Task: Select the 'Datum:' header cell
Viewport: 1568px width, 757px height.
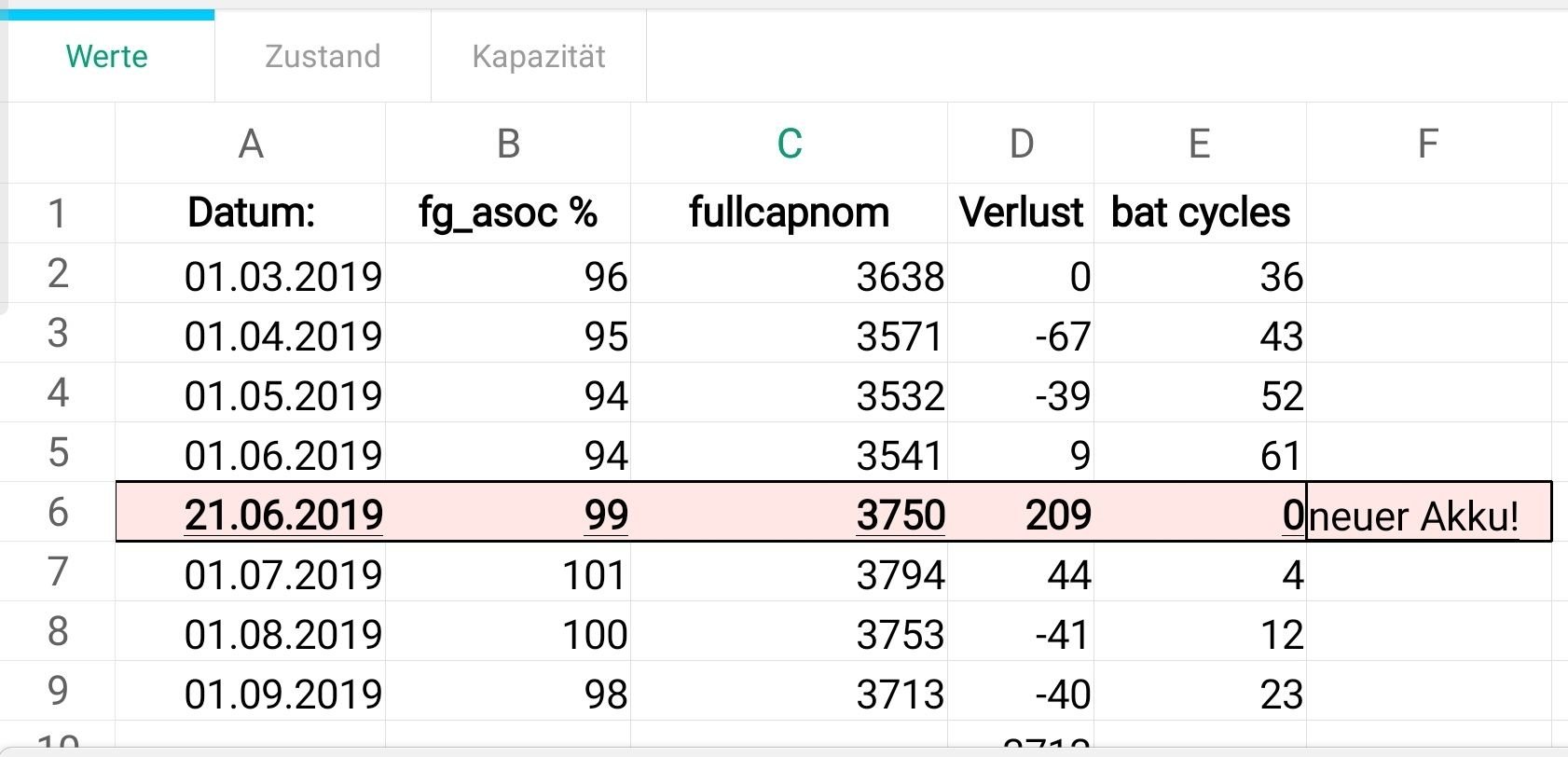Action: tap(251, 213)
